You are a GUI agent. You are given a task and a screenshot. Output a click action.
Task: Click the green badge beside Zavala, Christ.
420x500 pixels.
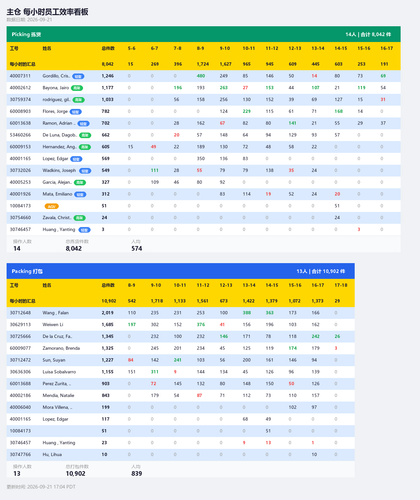pos(80,218)
